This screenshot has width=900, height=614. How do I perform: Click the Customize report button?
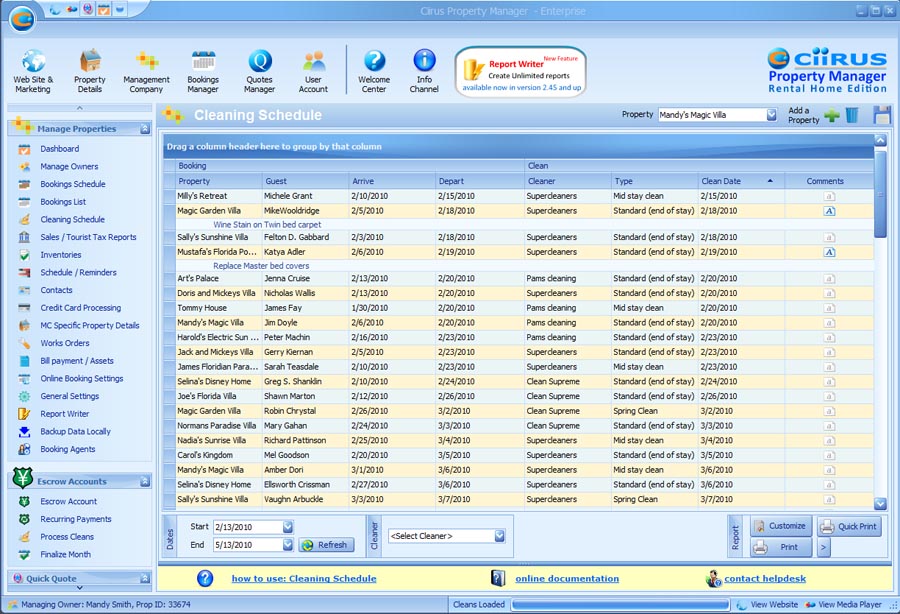pos(781,526)
